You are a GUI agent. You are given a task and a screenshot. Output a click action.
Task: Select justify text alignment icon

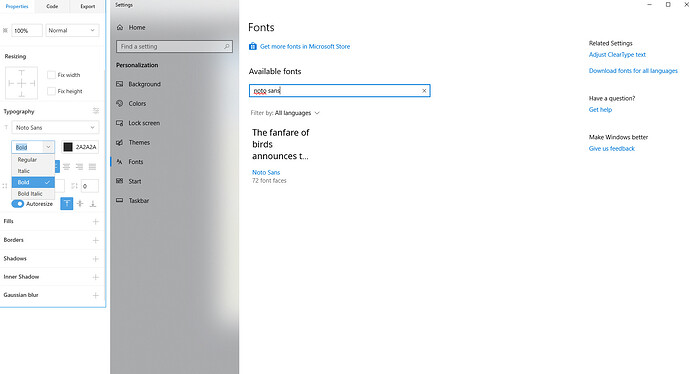point(92,167)
